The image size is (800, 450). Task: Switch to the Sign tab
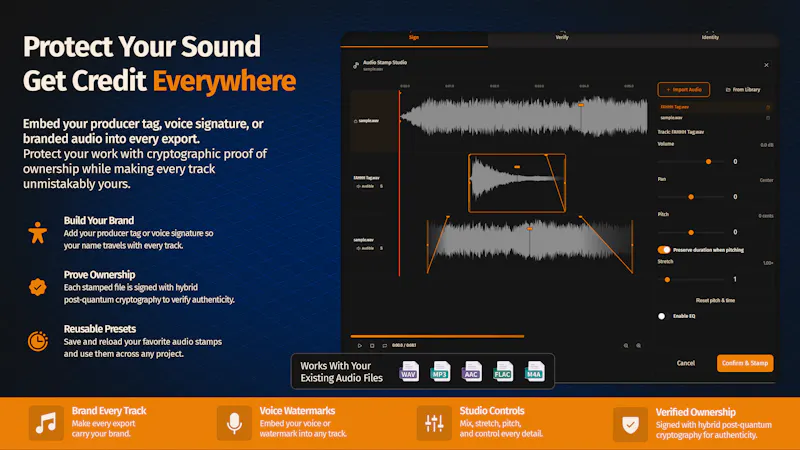[x=414, y=38]
